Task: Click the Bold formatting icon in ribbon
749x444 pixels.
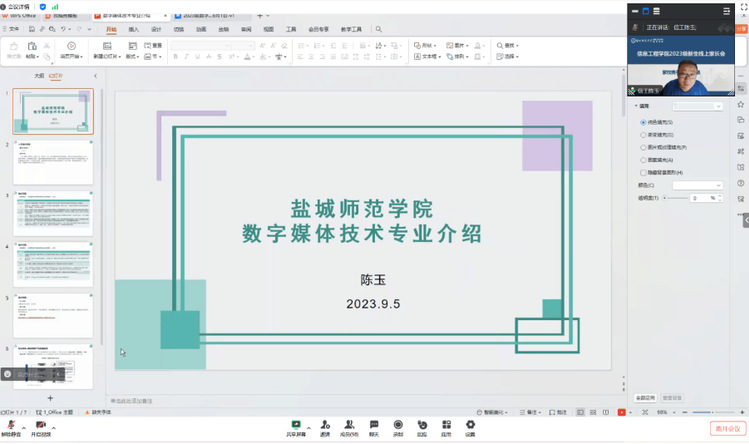Action: pyautogui.click(x=175, y=57)
